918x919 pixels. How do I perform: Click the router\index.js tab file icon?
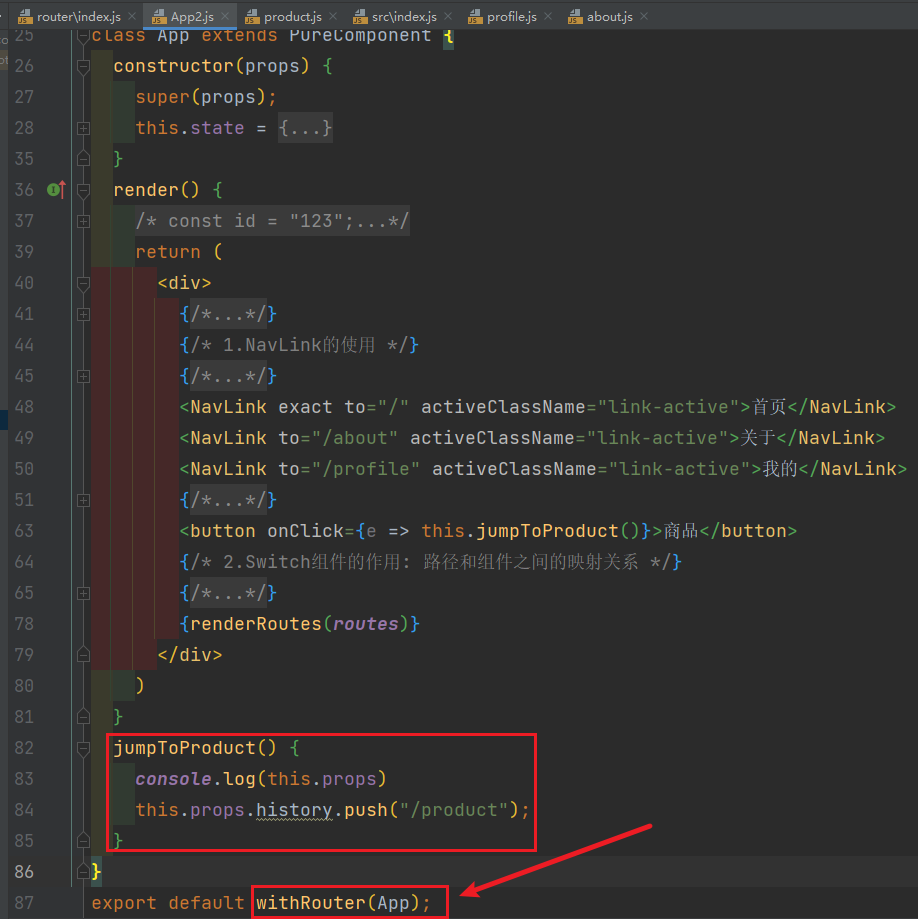pos(25,16)
